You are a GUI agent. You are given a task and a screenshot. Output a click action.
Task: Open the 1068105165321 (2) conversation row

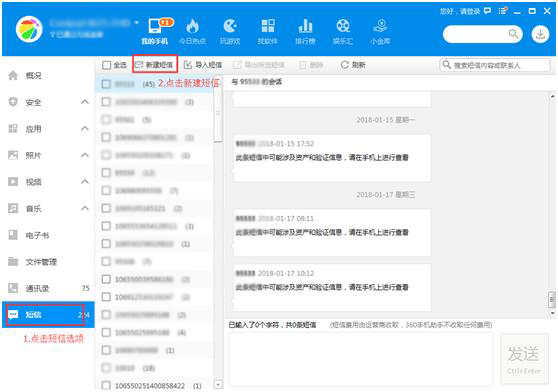pyautogui.click(x=155, y=208)
